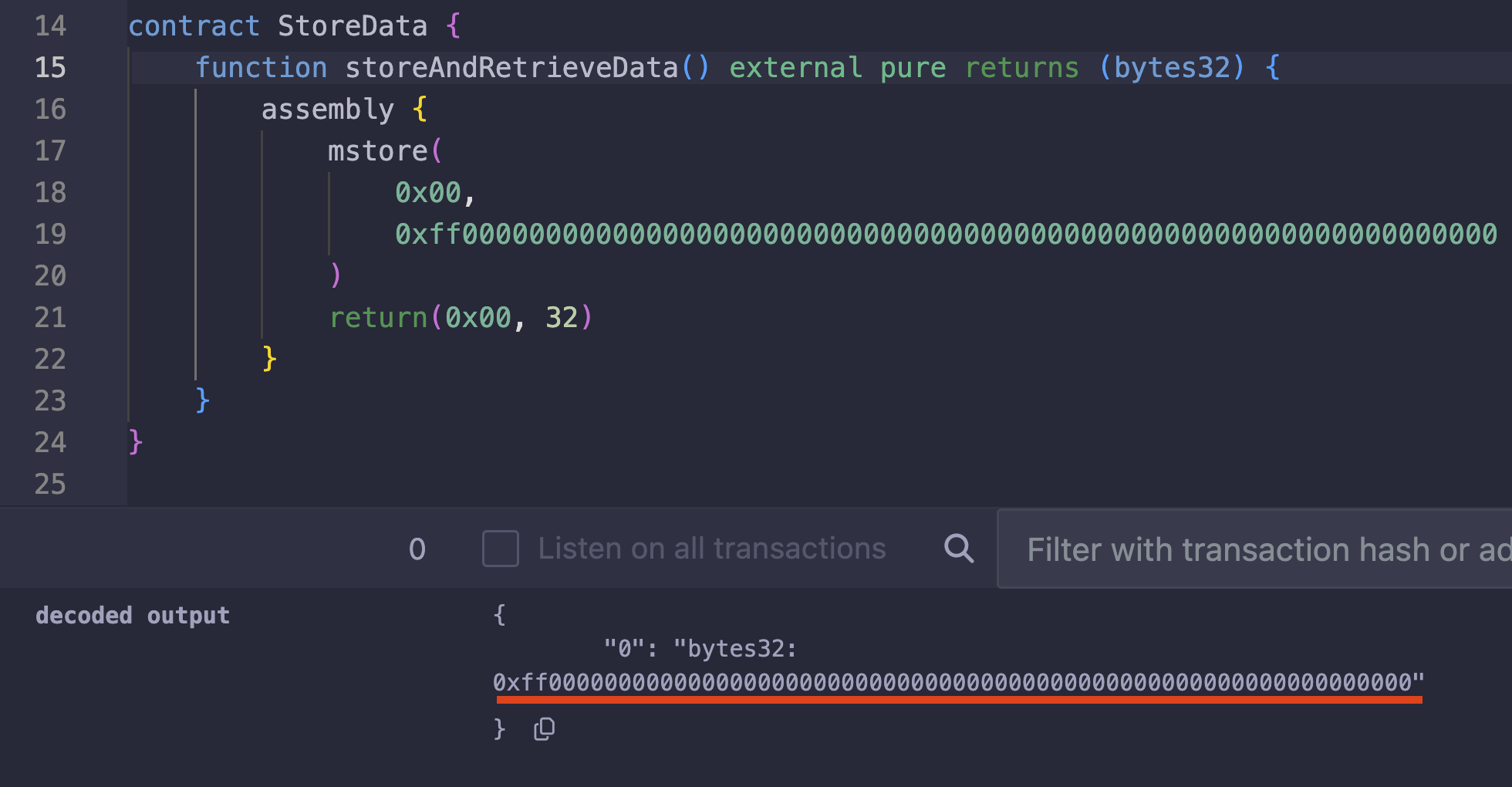The width and height of the screenshot is (1512, 787).
Task: Click the transaction counter showing 0
Action: pyautogui.click(x=417, y=549)
